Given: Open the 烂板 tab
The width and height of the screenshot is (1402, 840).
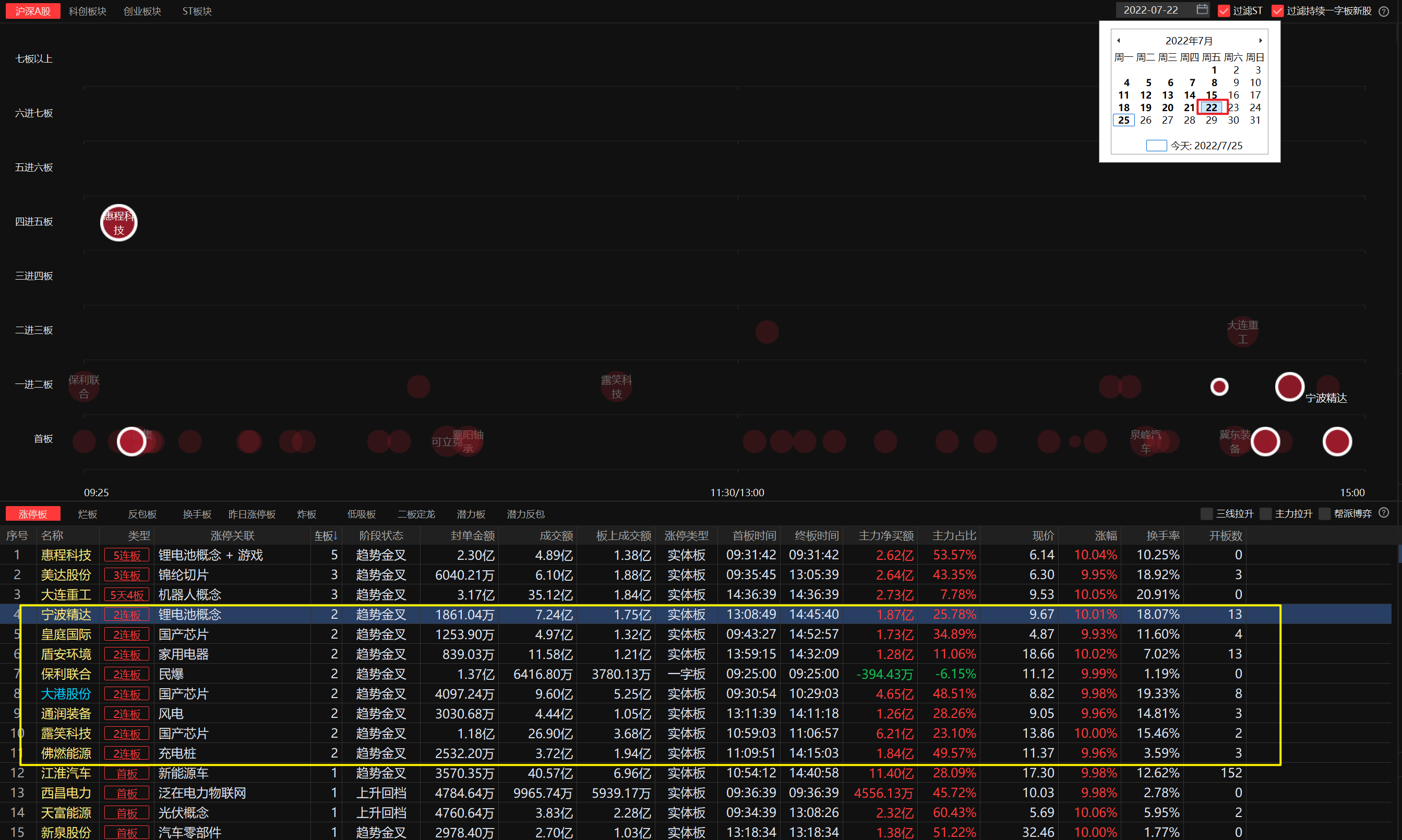Looking at the screenshot, I should coord(87,514).
